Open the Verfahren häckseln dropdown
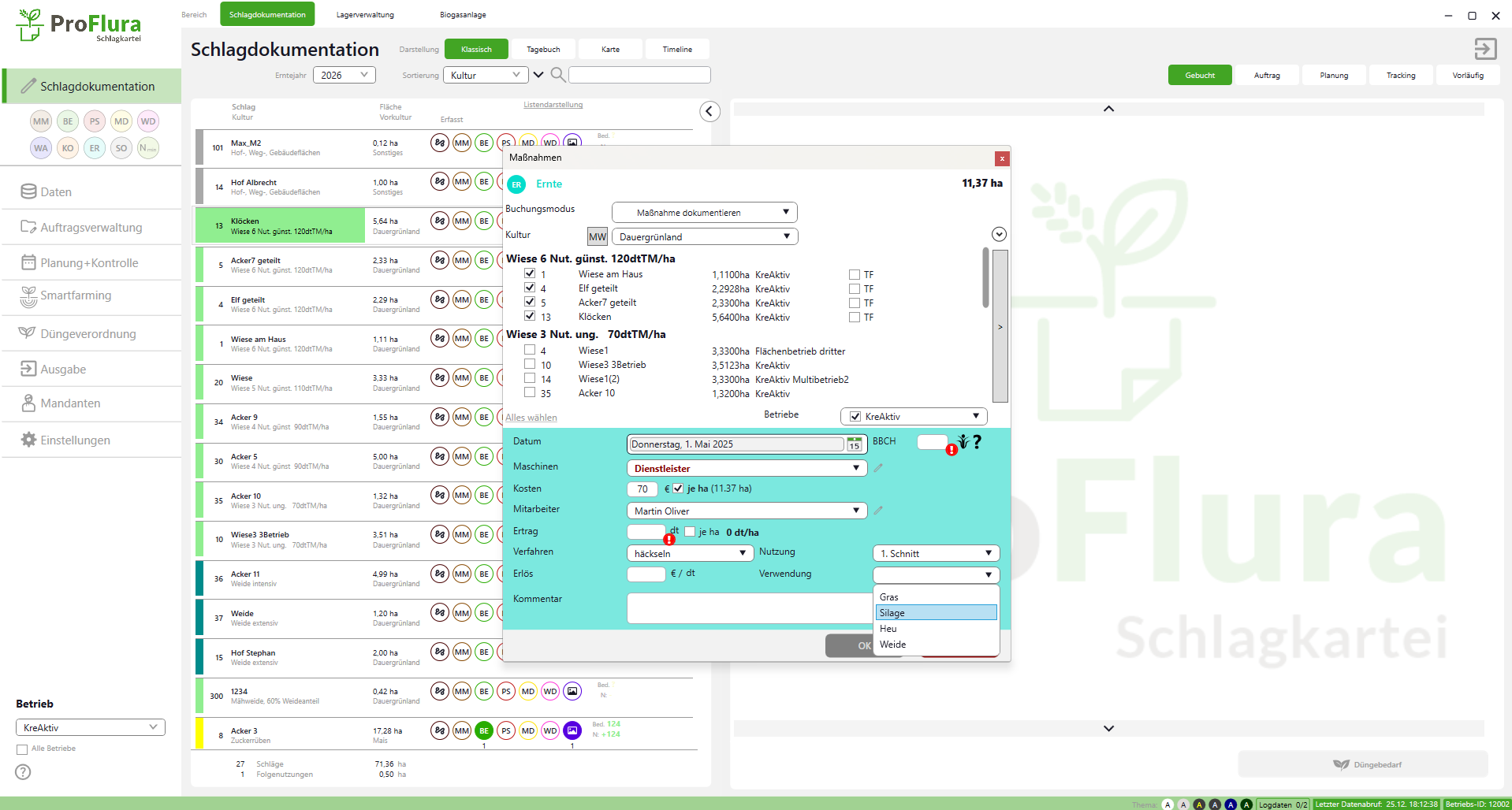The height and width of the screenshot is (810, 1512). (689, 554)
